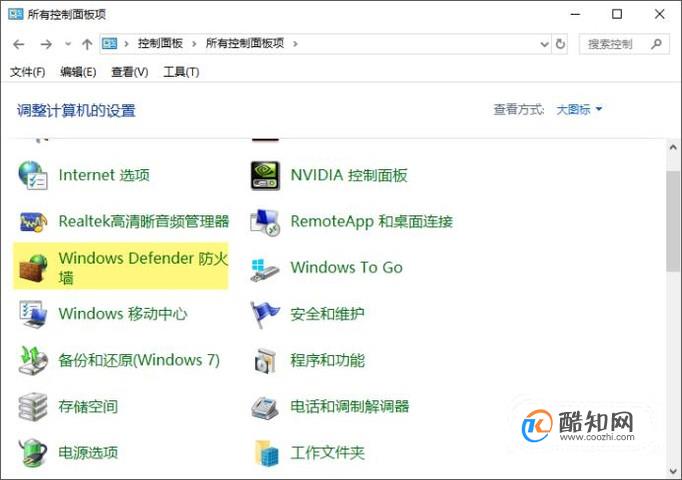This screenshot has width=682, height=480.
Task: Open the Windows To Go link
Action: (347, 267)
